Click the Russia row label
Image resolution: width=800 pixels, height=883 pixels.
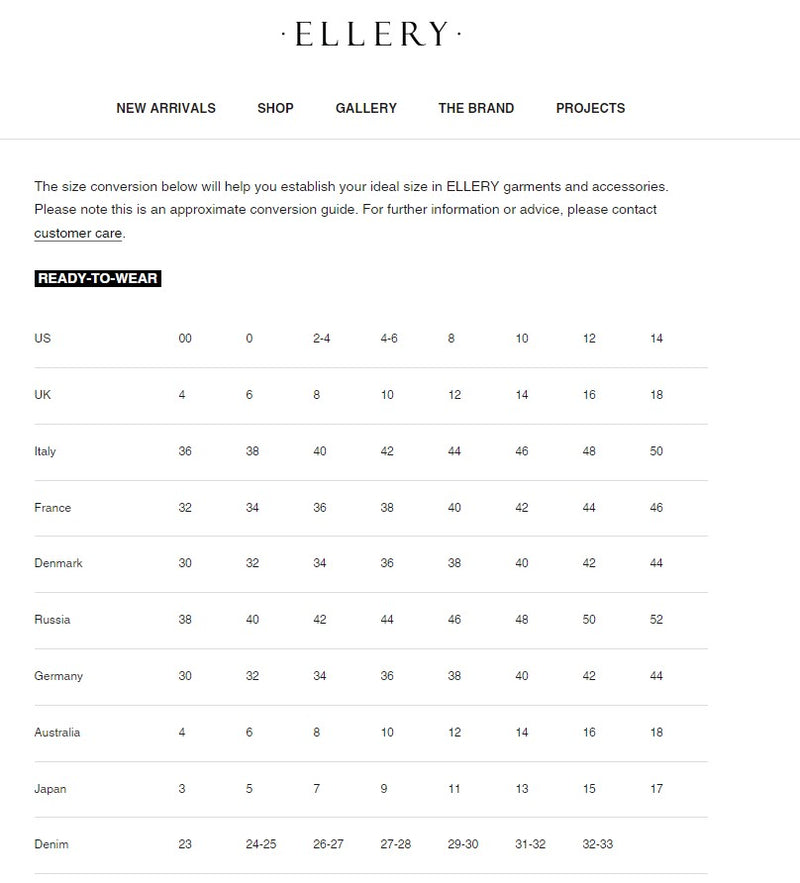pyautogui.click(x=52, y=620)
